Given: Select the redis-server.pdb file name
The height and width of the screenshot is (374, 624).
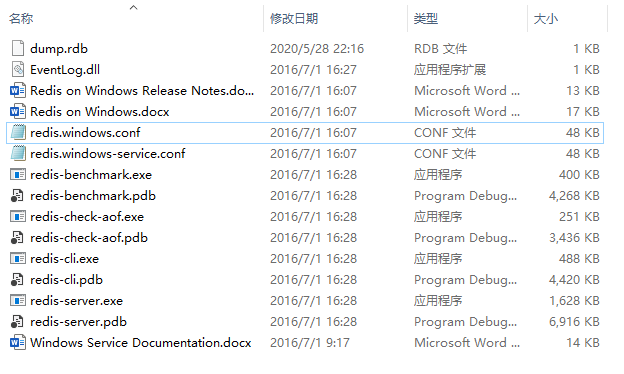Looking at the screenshot, I should coord(78,321).
